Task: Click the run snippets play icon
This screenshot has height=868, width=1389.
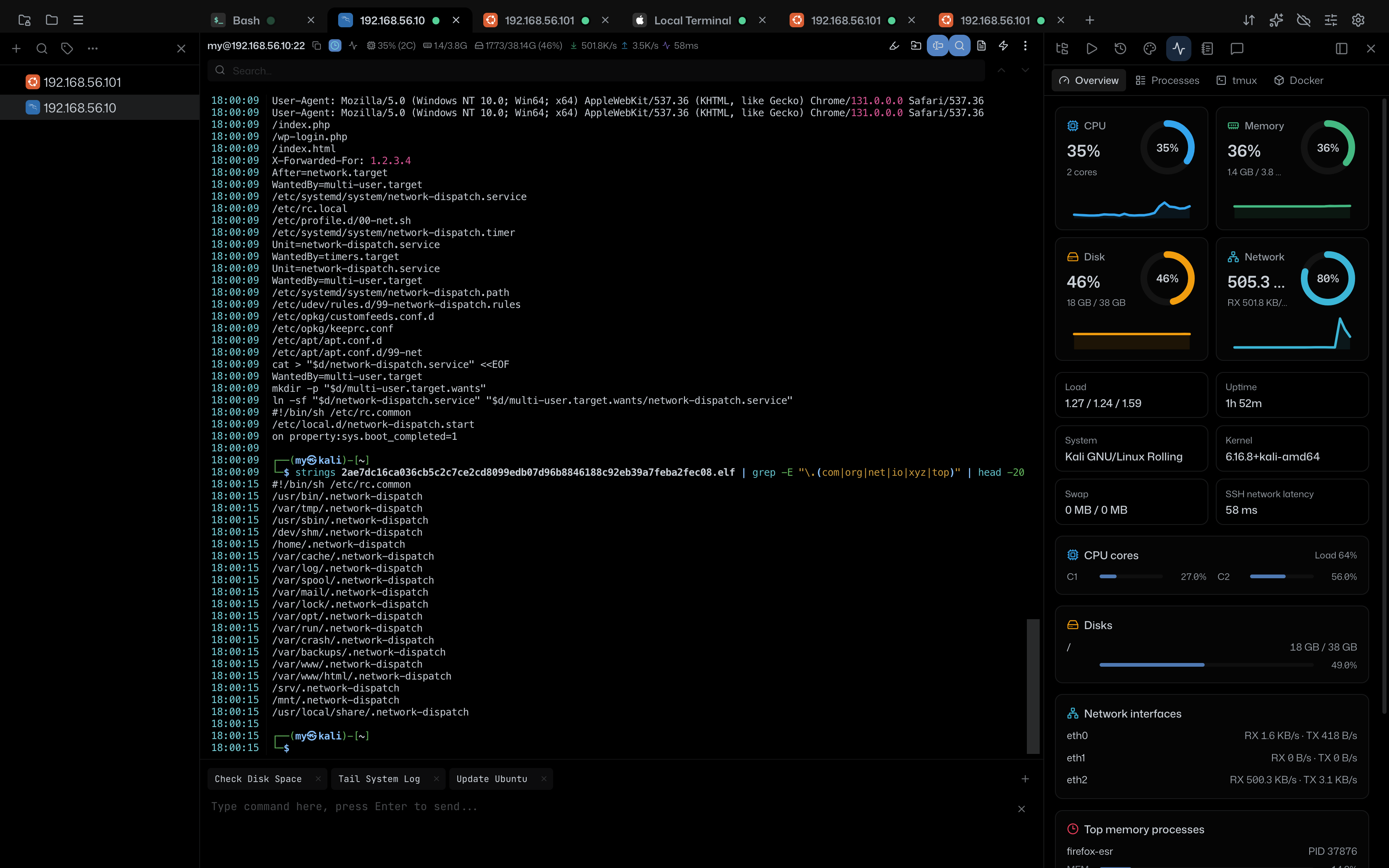Action: click(x=1092, y=49)
